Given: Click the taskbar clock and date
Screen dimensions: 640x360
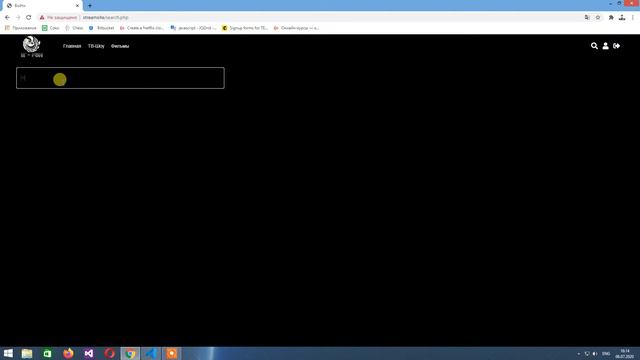Looking at the screenshot, I should tap(625, 354).
